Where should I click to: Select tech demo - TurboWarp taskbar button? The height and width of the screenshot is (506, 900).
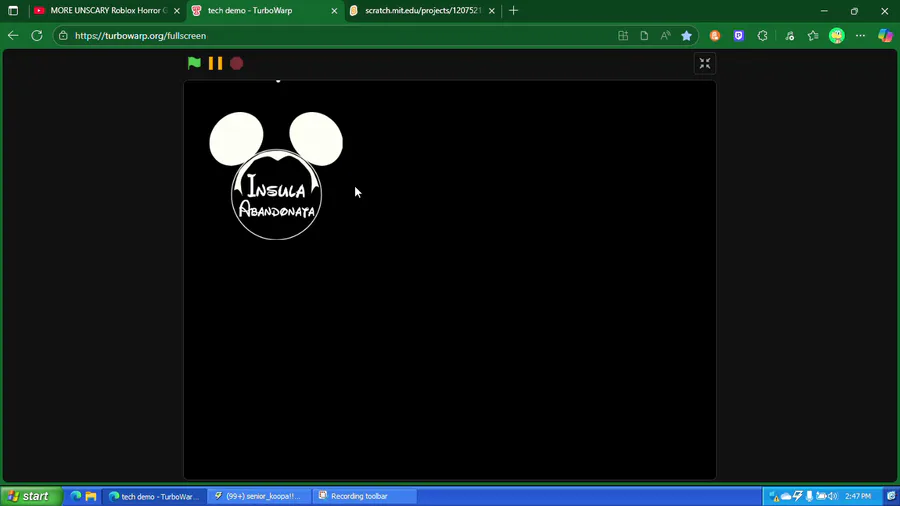tap(155, 496)
